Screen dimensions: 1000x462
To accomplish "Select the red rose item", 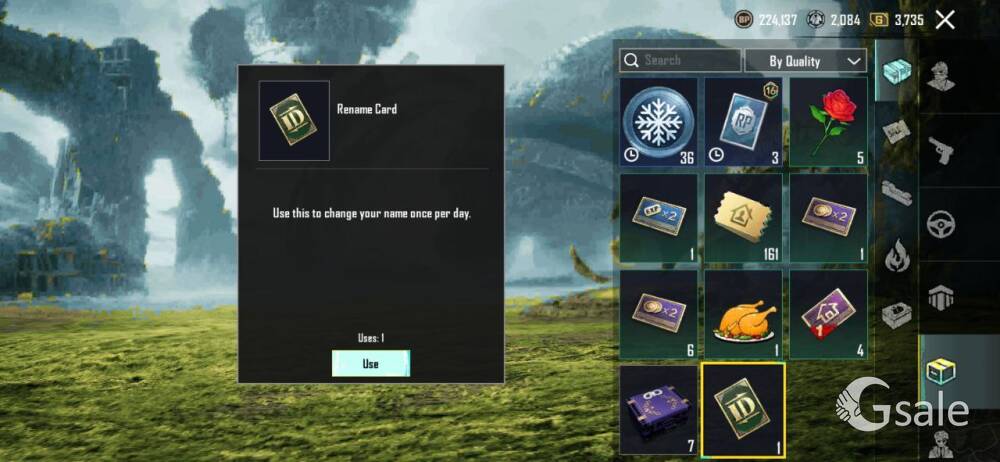I will click(828, 122).
